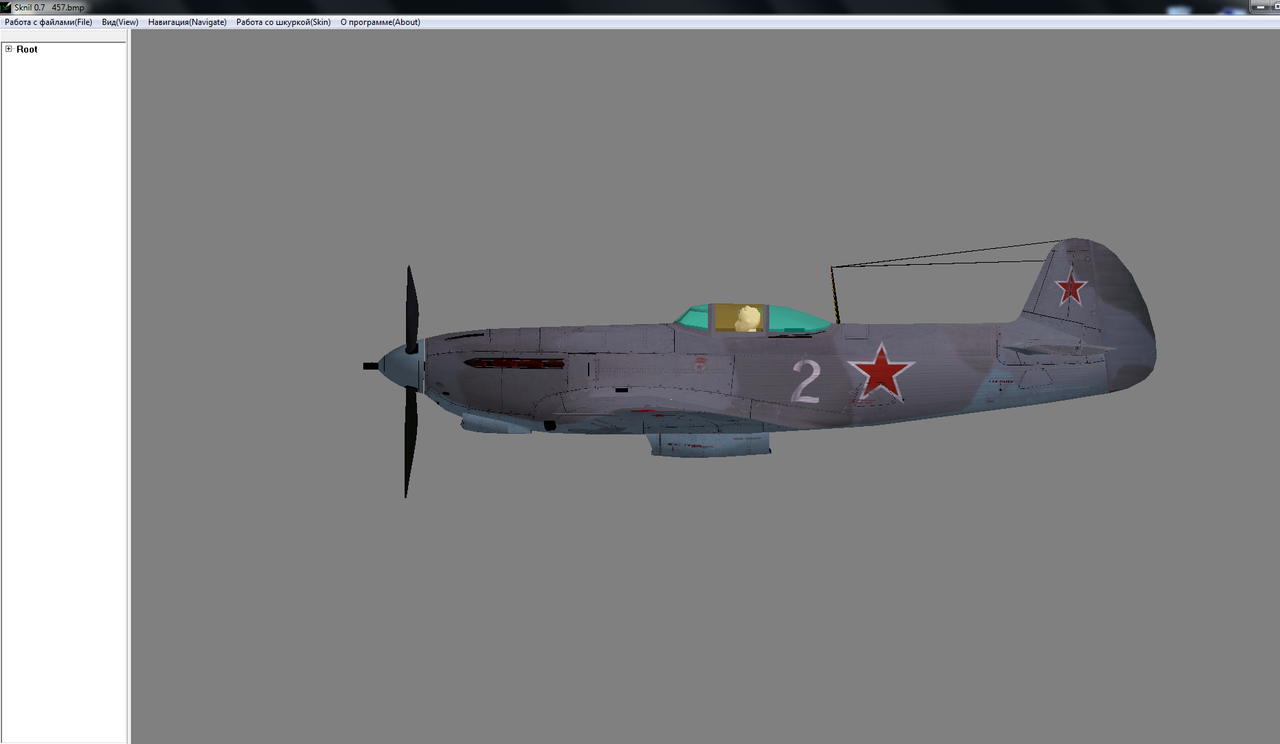This screenshot has height=744, width=1280.
Task: Expand the Root tree node
Action: coord(8,49)
